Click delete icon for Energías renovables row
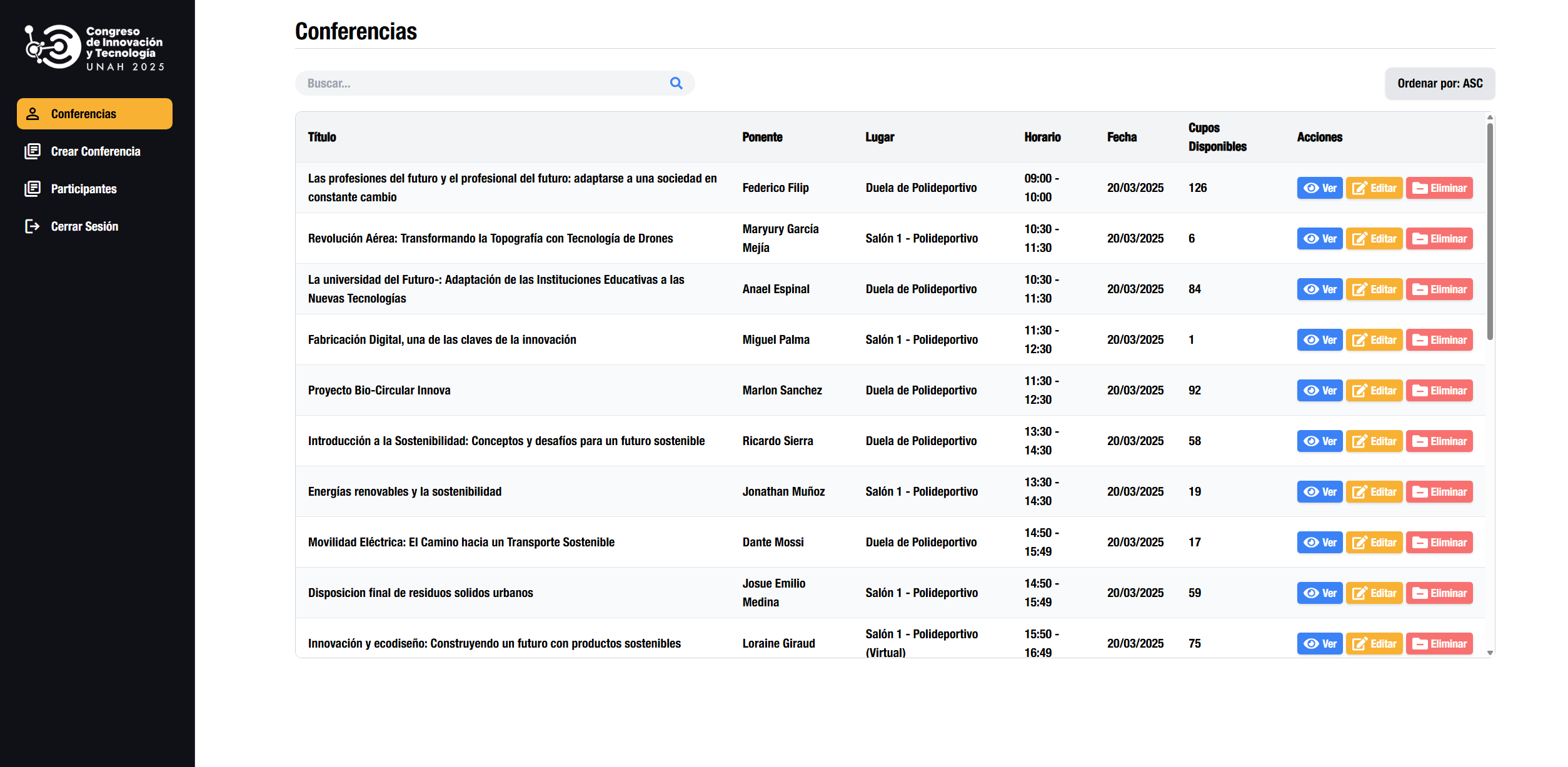Image resolution: width=1568 pixels, height=767 pixels. pyautogui.click(x=1420, y=492)
